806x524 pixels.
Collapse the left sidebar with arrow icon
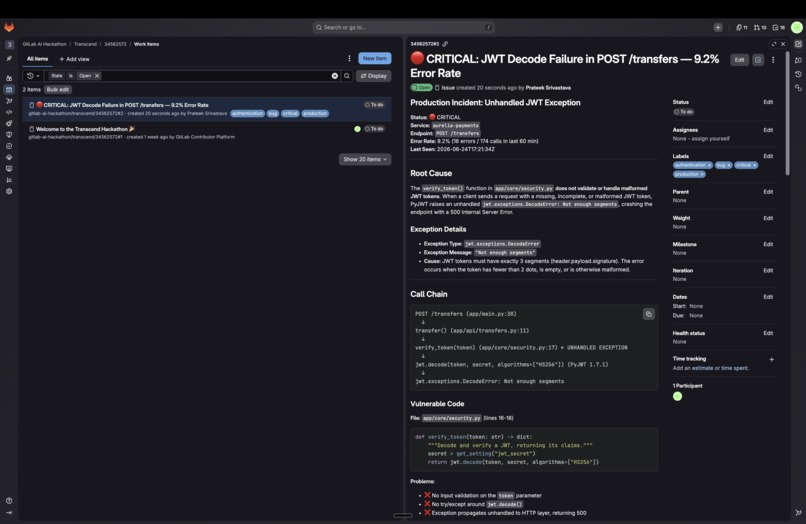[x=9, y=512]
